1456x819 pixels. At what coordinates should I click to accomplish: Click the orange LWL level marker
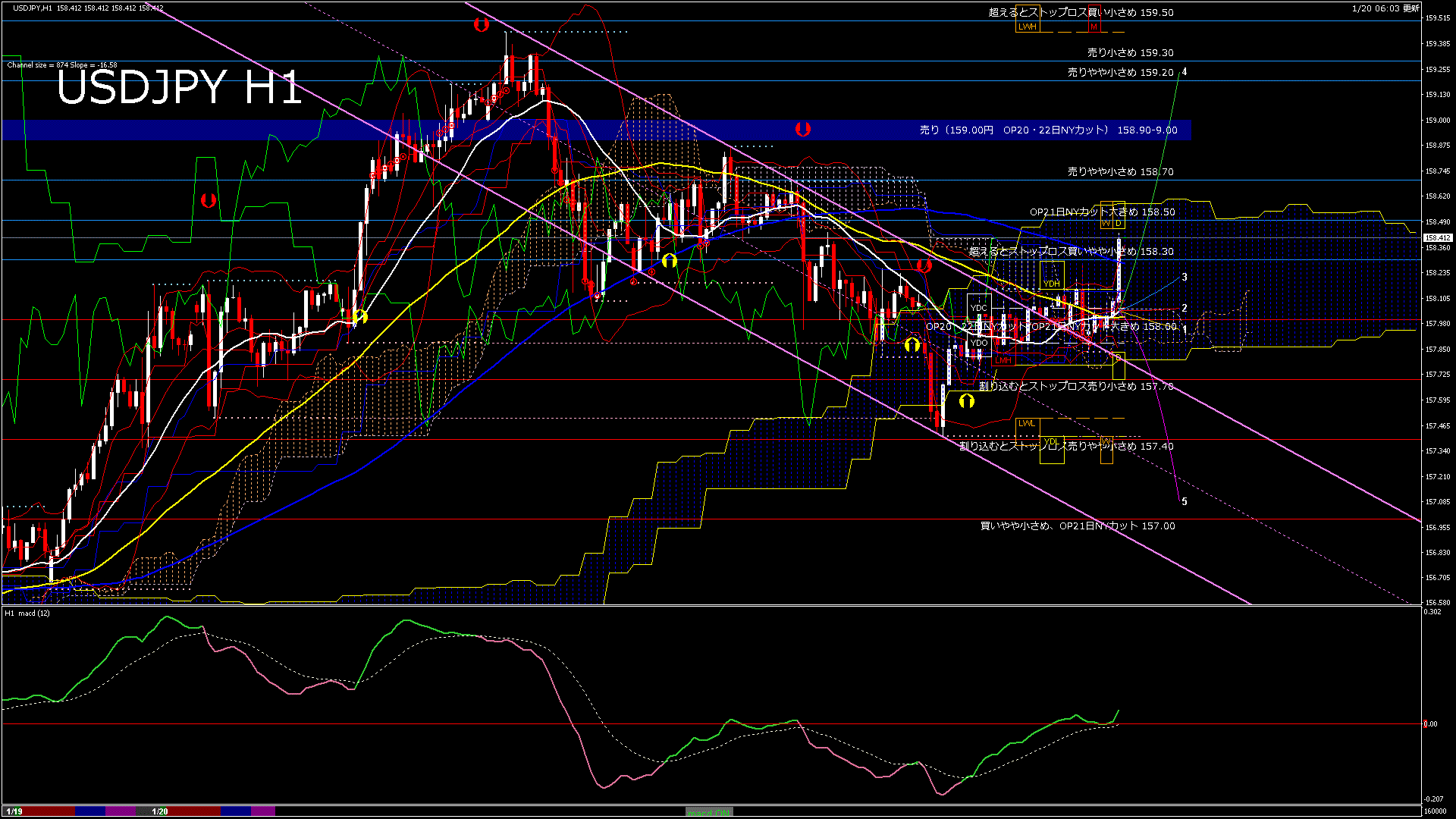tap(1026, 423)
